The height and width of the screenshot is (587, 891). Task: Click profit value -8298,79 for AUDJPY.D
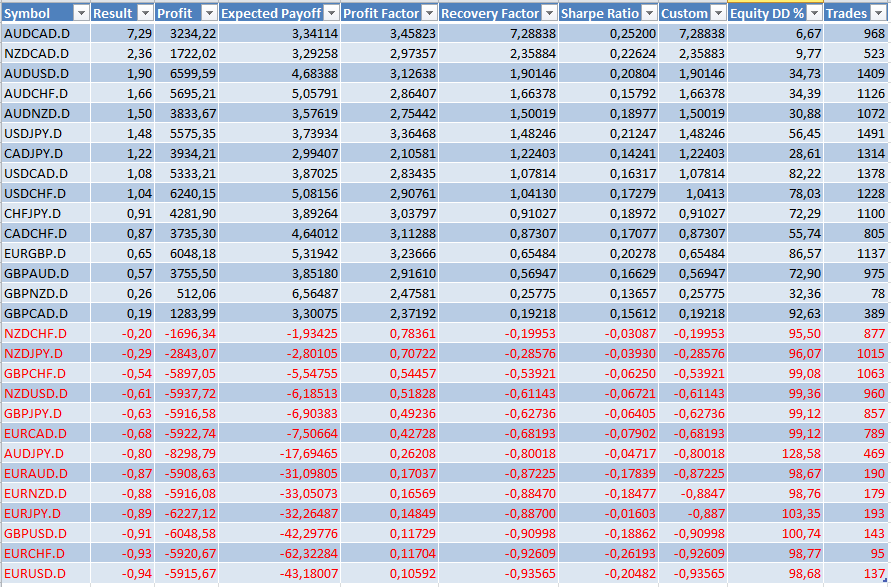[190, 453]
